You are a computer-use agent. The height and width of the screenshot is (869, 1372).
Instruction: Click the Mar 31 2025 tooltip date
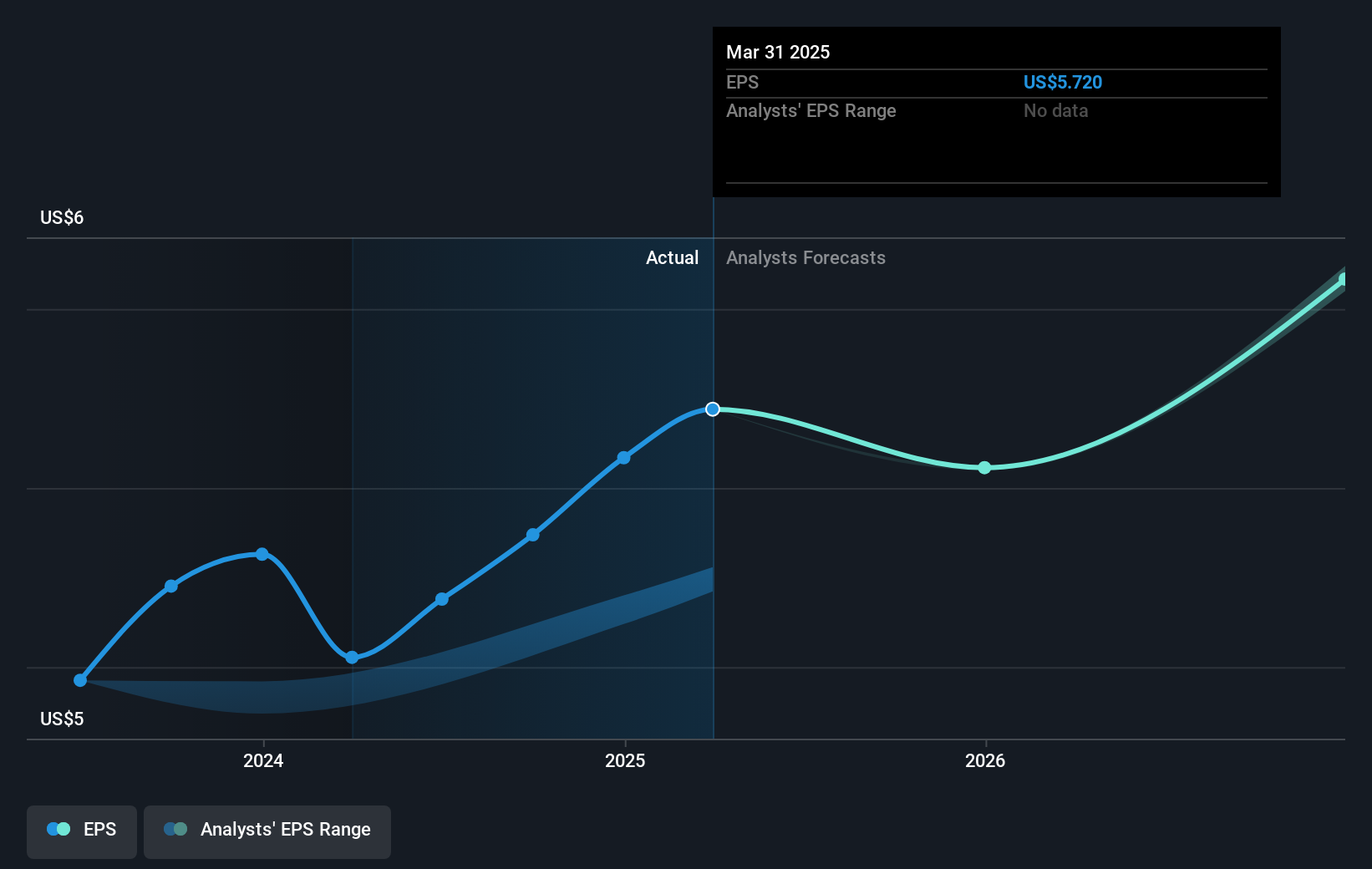click(778, 52)
